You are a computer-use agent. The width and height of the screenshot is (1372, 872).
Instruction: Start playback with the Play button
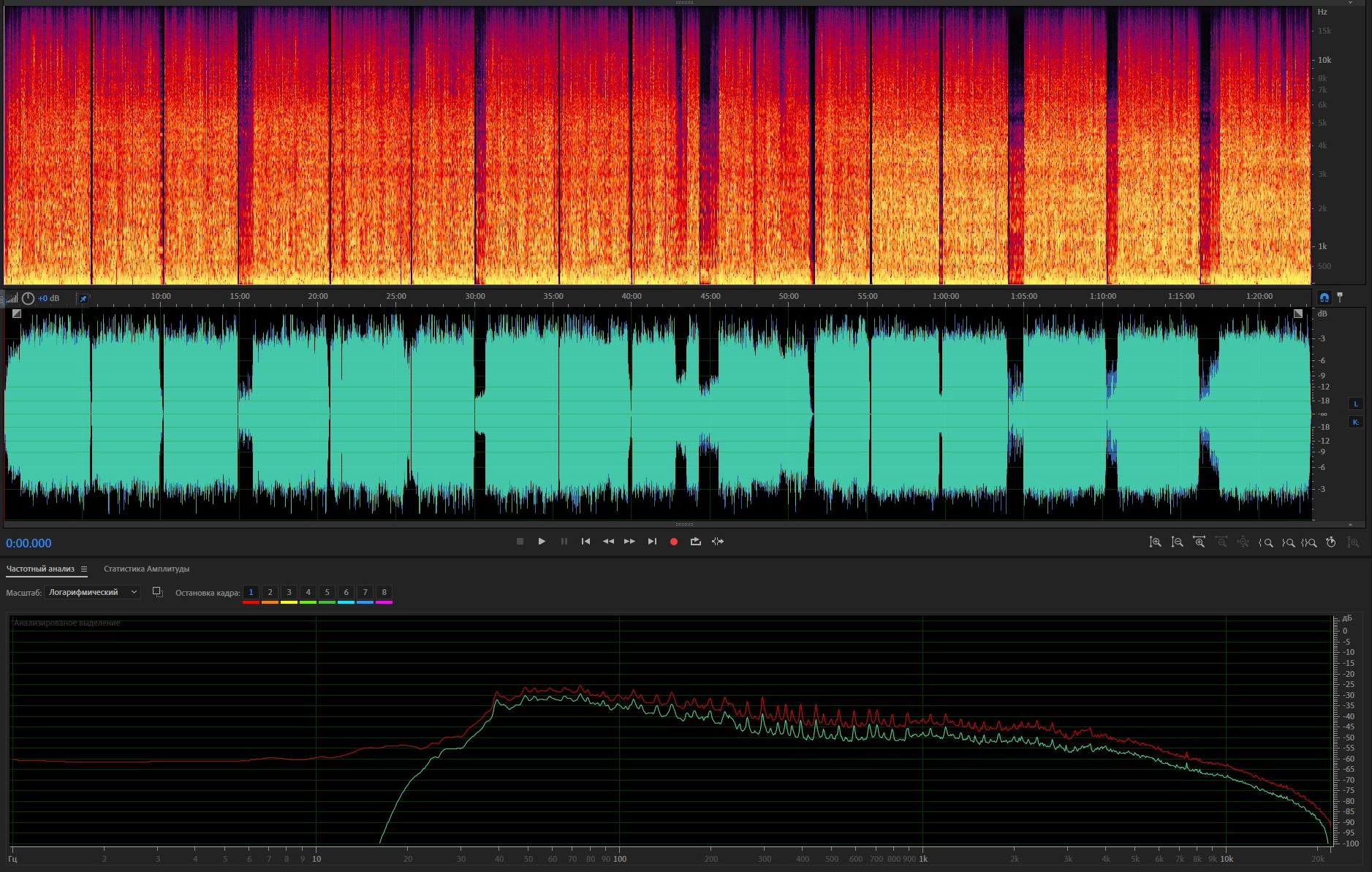tap(542, 542)
